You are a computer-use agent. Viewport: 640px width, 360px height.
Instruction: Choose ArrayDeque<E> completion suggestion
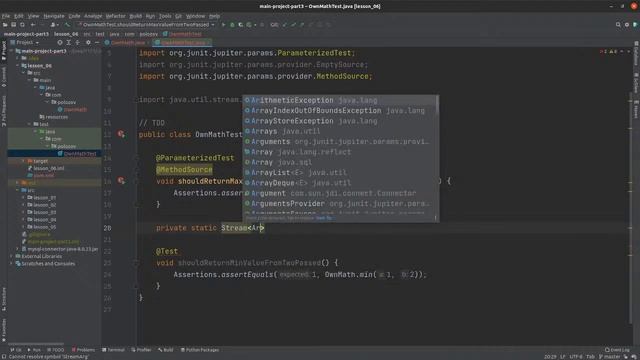(340, 183)
